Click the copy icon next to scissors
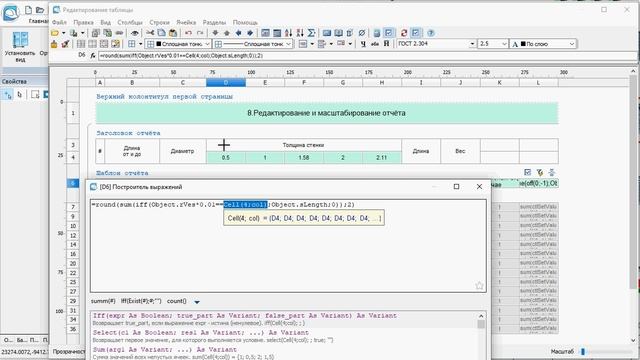 [162, 33]
